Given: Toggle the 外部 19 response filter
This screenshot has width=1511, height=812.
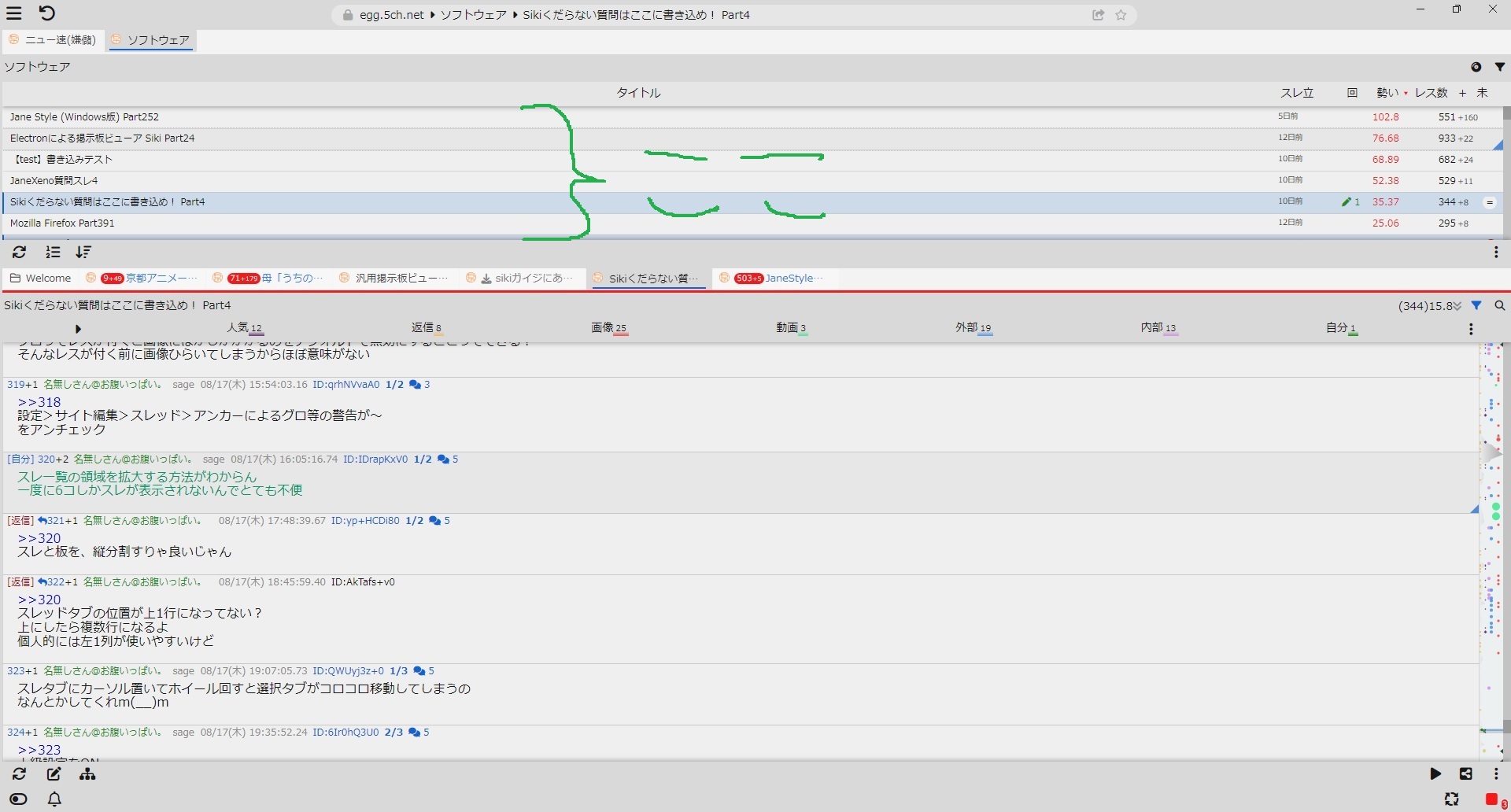Looking at the screenshot, I should [973, 327].
